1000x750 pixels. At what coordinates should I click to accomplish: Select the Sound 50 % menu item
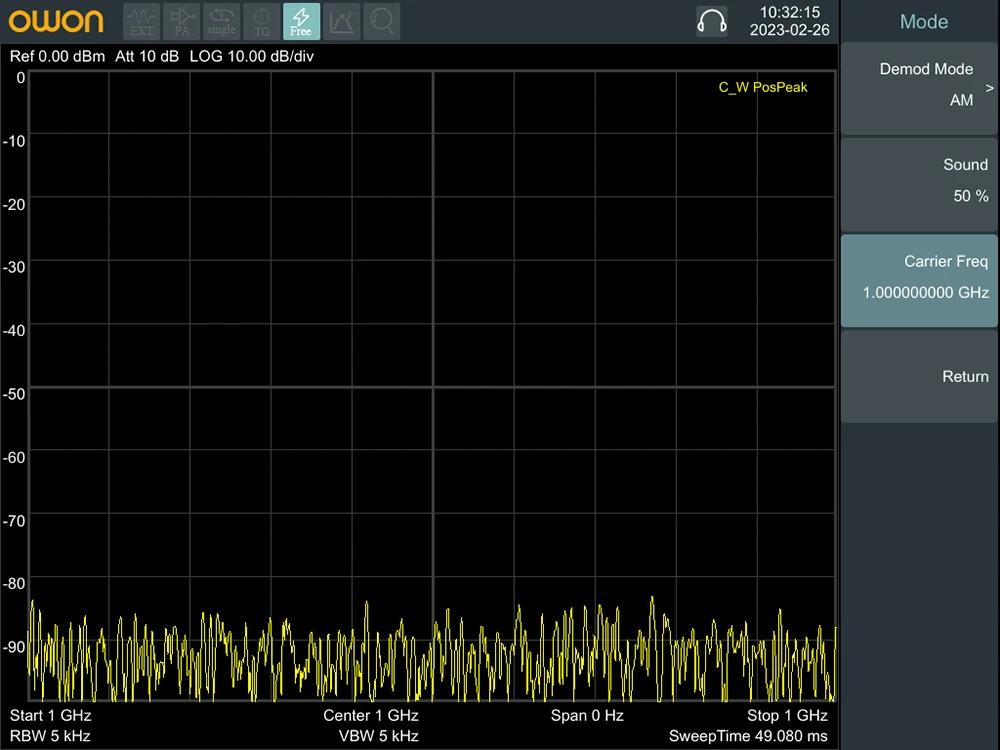tap(919, 181)
